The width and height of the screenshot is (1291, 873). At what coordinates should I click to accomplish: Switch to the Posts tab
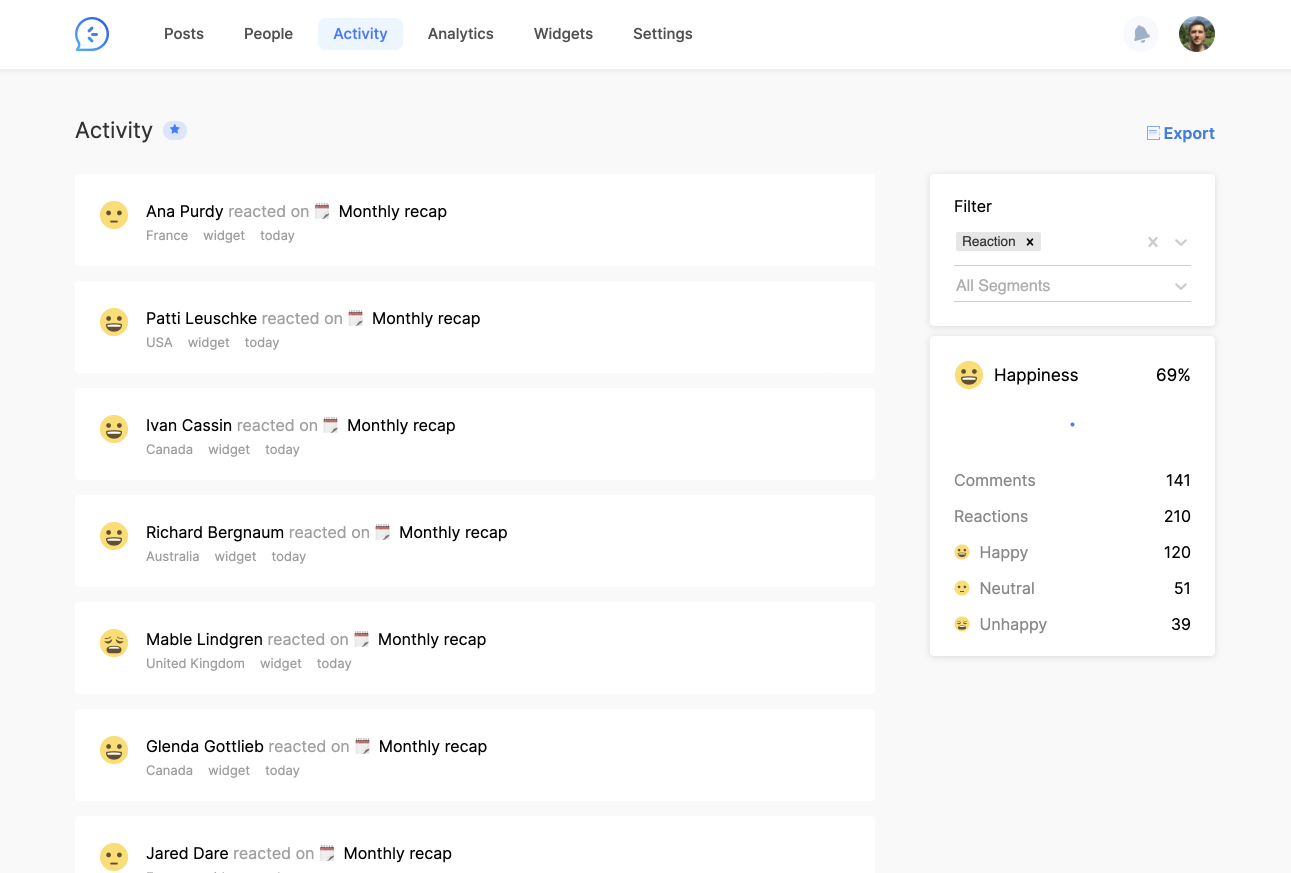(184, 34)
